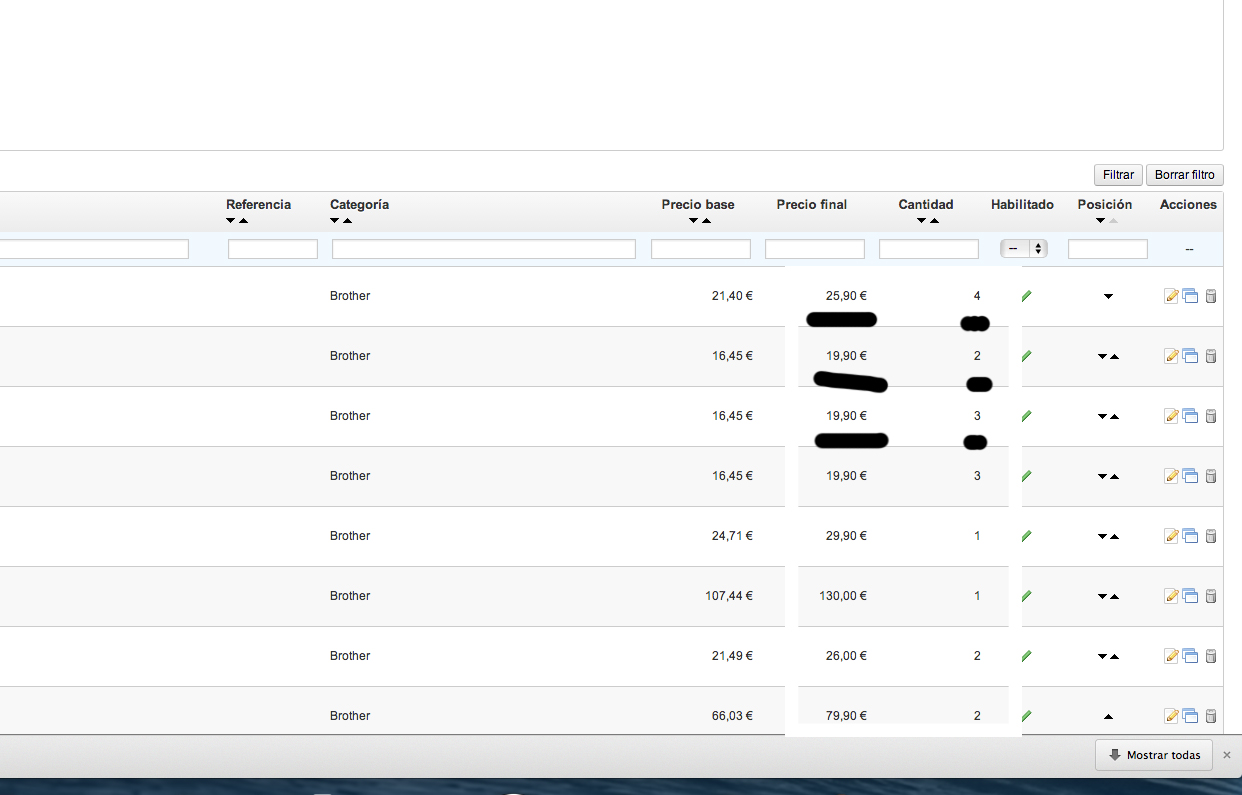Edit the 16,45 € product with quantity 2
The height and width of the screenshot is (795, 1242).
pos(1171,356)
